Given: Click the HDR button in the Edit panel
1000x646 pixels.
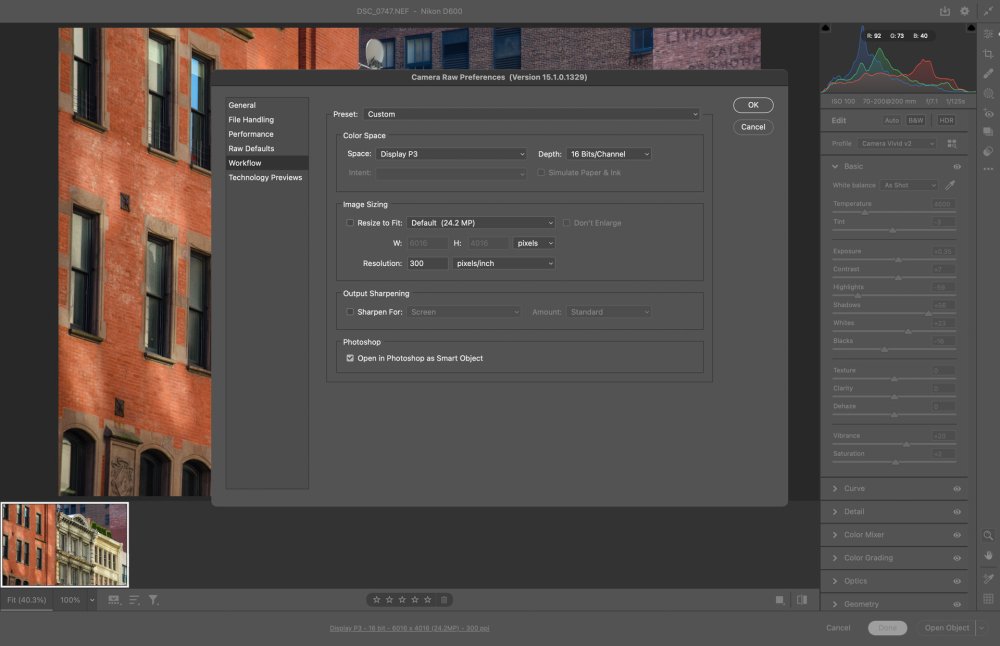Looking at the screenshot, I should tap(946, 121).
